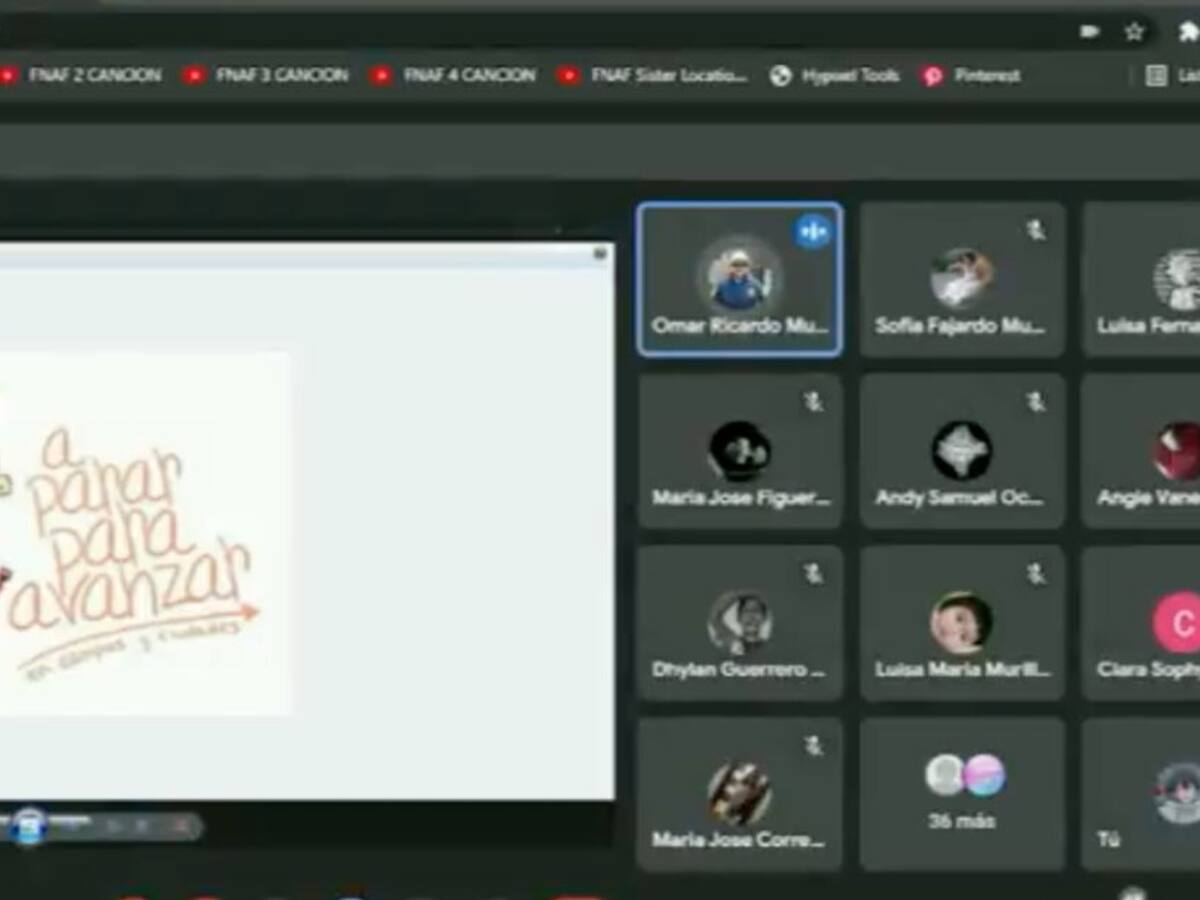Open the Pinterest bookmark
This screenshot has height=900, width=1200.
click(972, 75)
